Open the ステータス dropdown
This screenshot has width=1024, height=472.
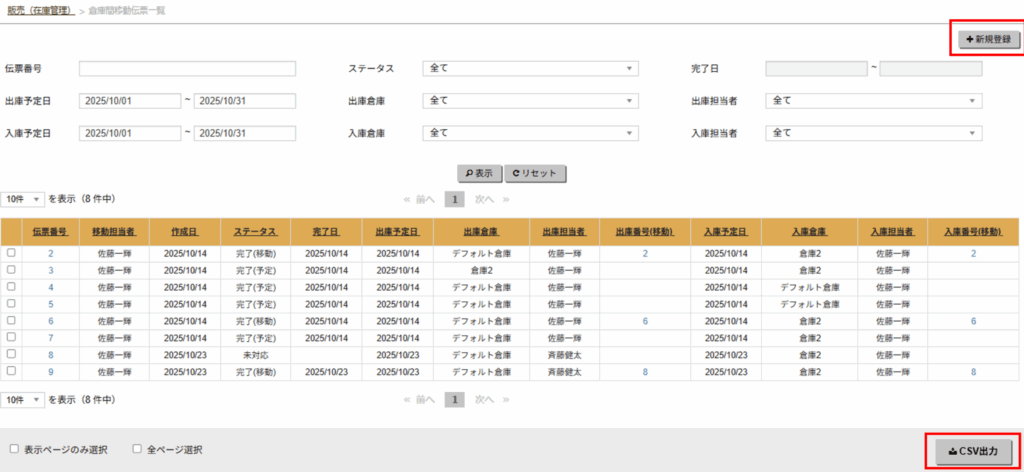(x=530, y=69)
